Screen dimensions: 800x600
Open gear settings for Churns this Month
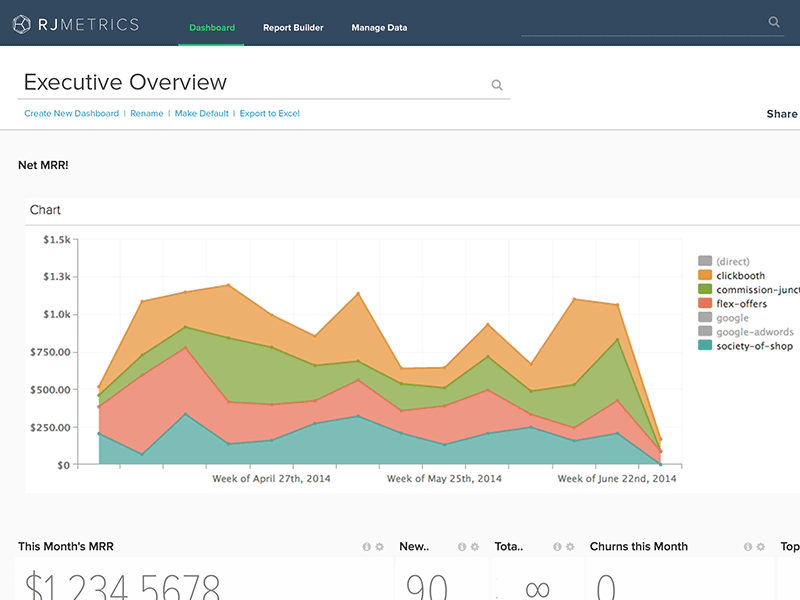pos(760,547)
